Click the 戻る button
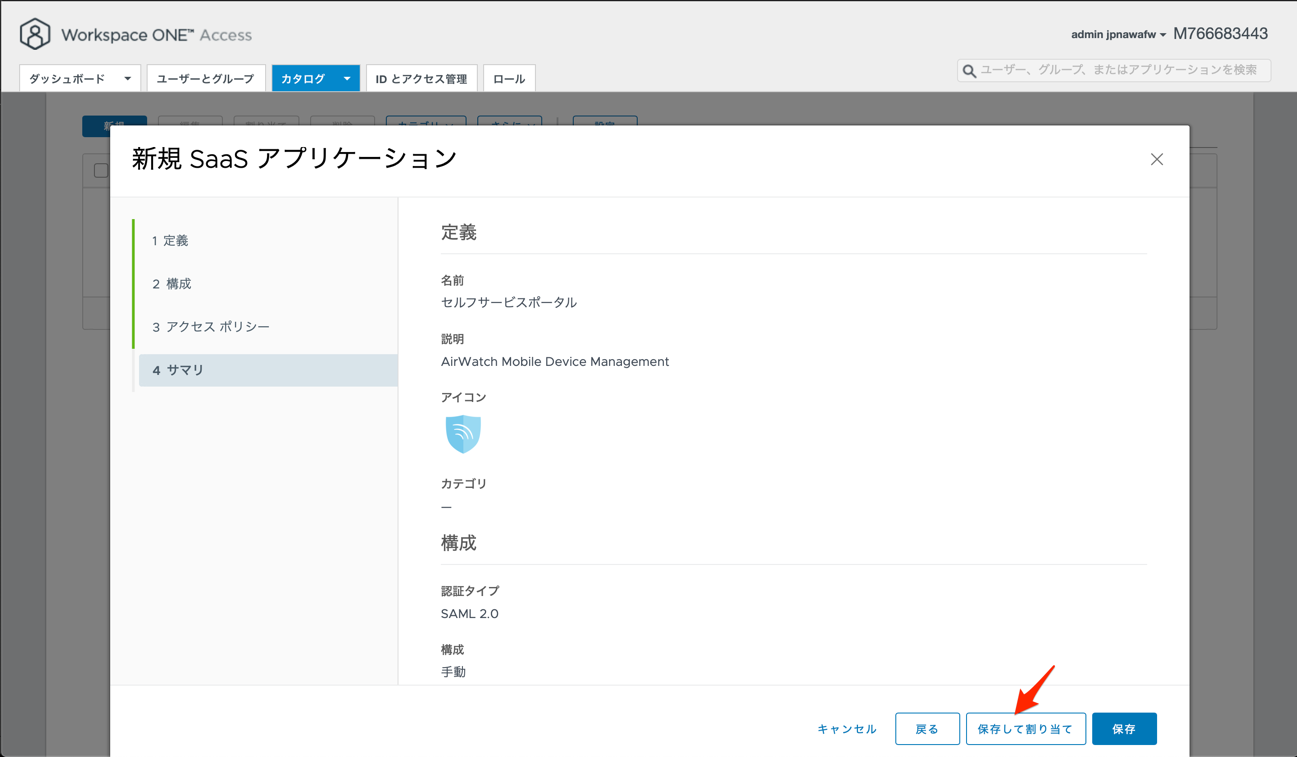Viewport: 1297px width, 757px height. 927,729
